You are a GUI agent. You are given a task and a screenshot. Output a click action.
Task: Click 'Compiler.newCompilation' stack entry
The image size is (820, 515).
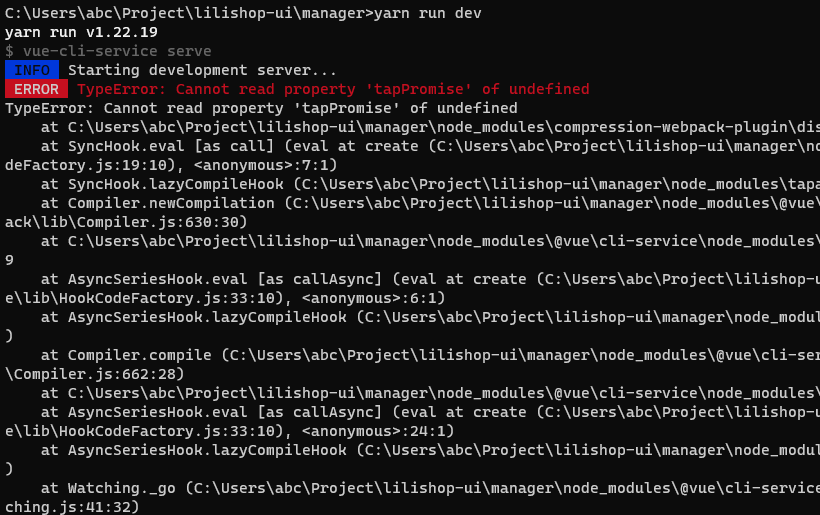pos(171,203)
